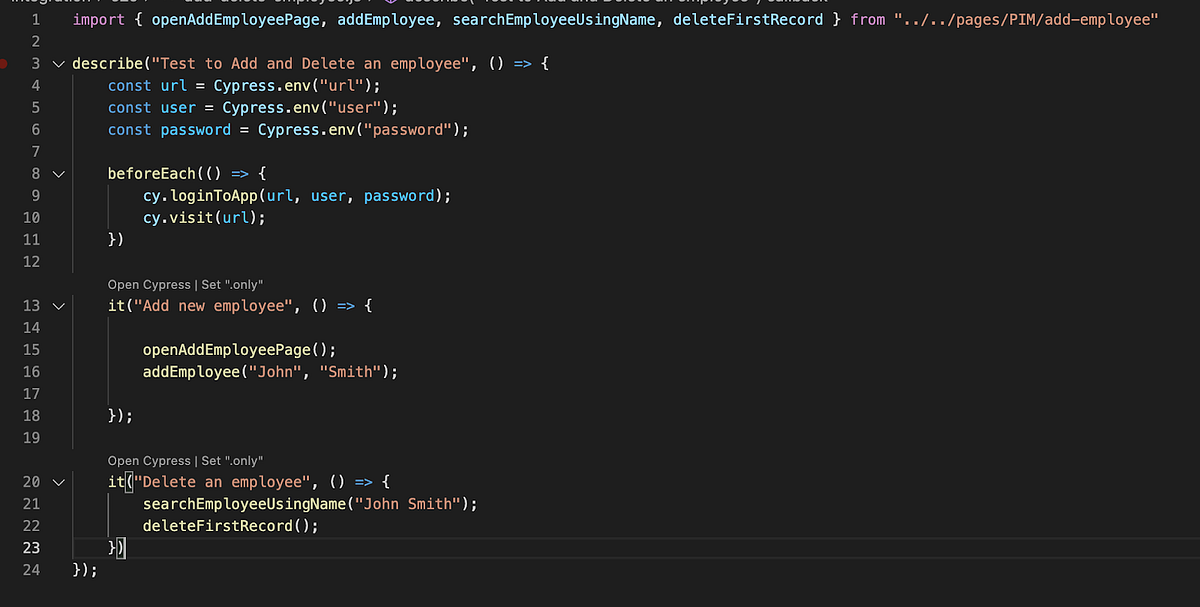Remove the red breakpoint on line 3
Image resolution: width=1200 pixels, height=607 pixels.
coord(4,63)
